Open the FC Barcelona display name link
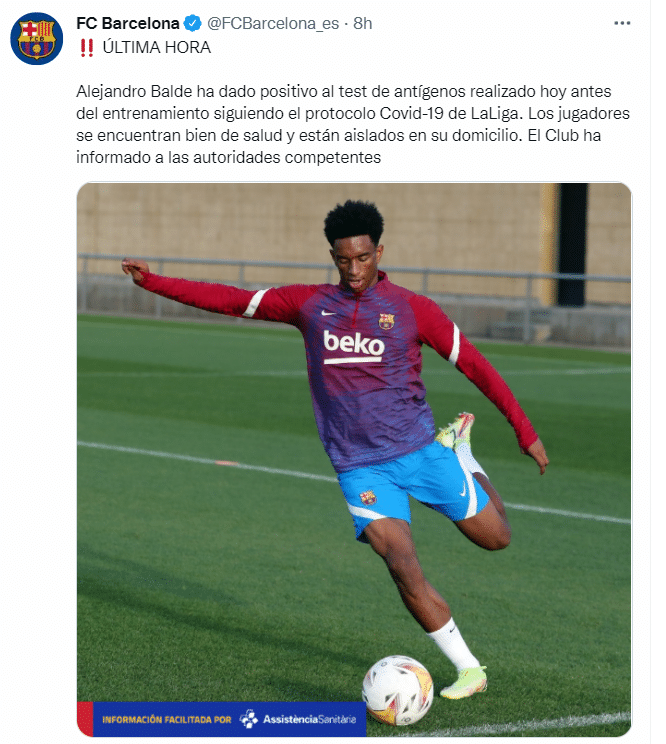 coord(128,23)
